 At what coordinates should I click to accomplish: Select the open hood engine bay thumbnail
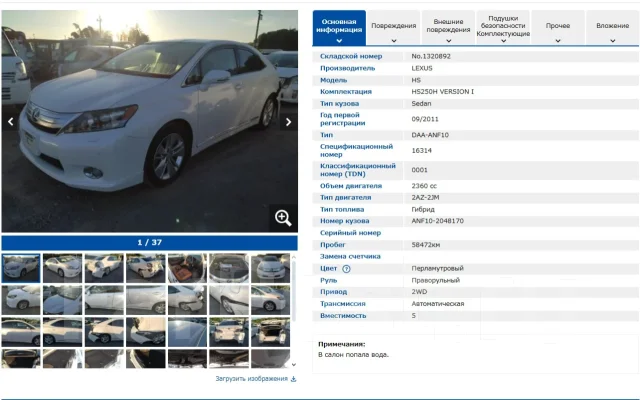click(229, 268)
